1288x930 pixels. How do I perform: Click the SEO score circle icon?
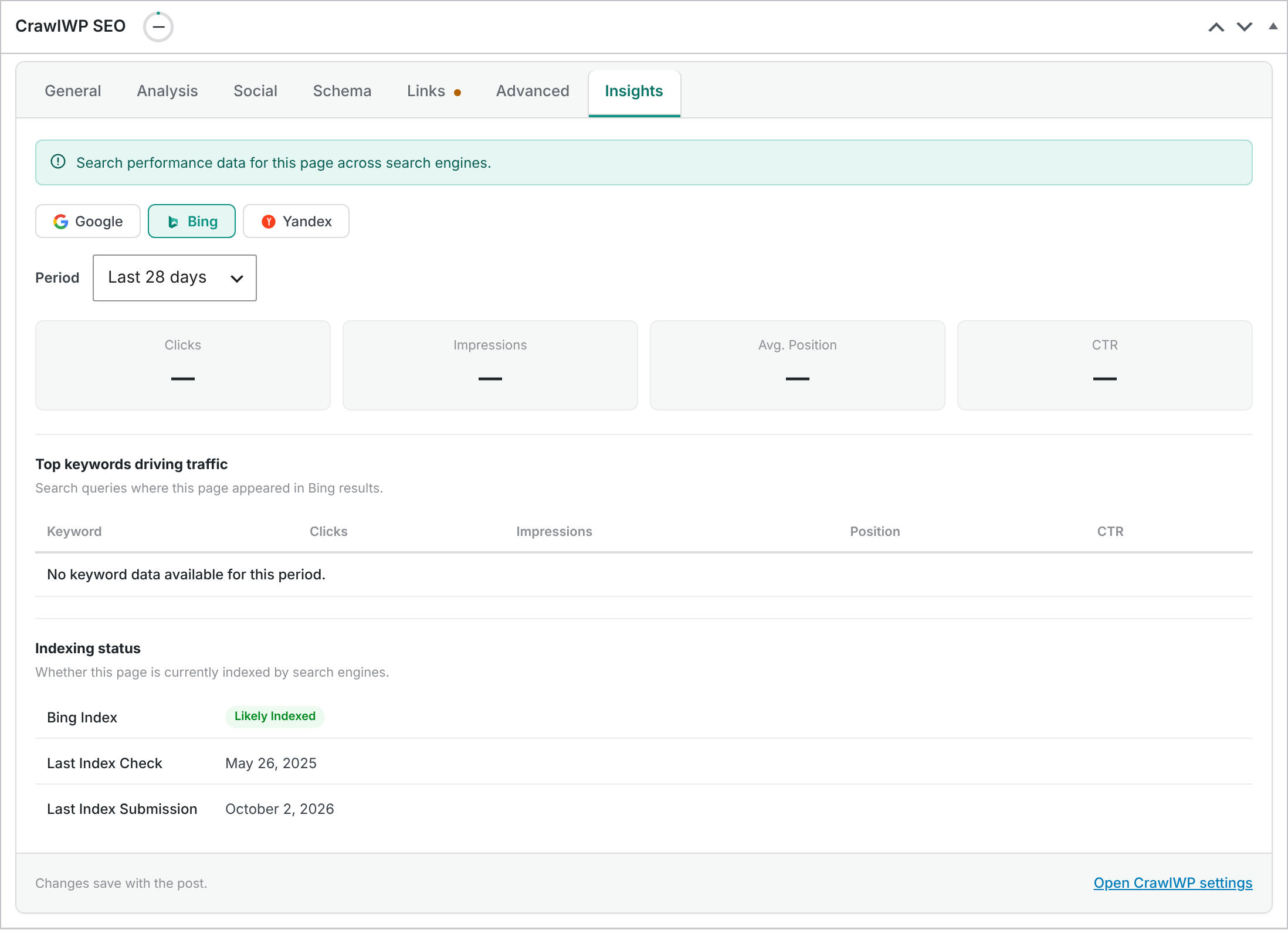[x=158, y=27]
